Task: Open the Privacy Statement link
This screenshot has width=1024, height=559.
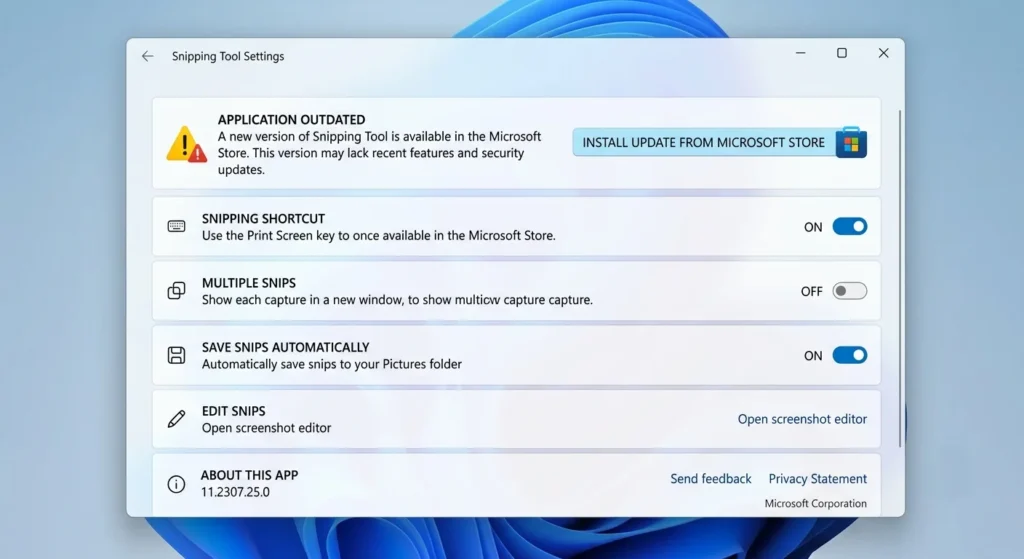Action: coord(818,479)
